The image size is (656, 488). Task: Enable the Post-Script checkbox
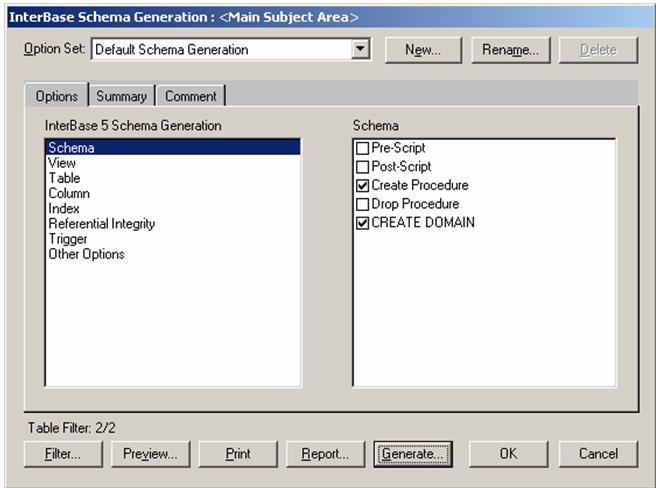pos(363,167)
